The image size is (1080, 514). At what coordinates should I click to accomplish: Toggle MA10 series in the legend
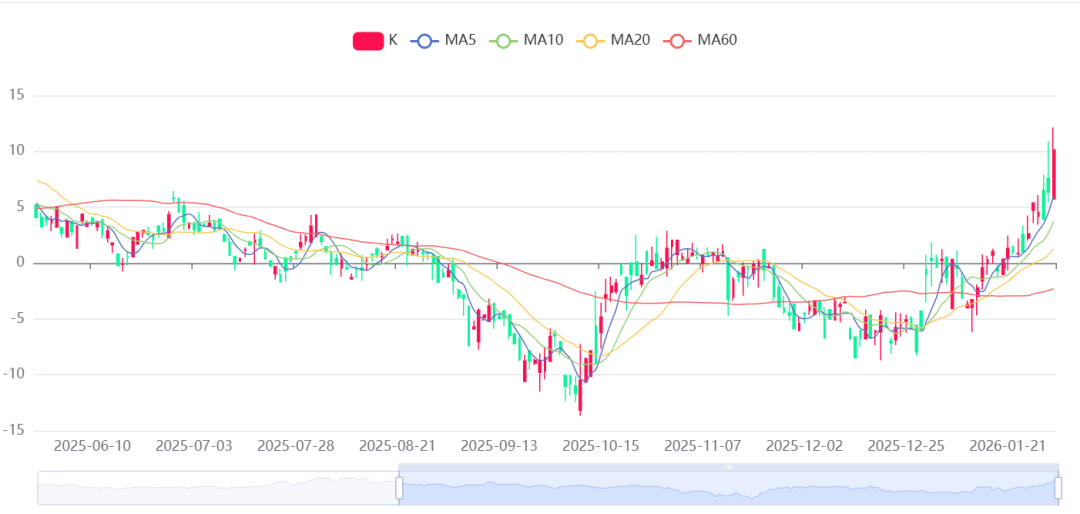click(543, 40)
